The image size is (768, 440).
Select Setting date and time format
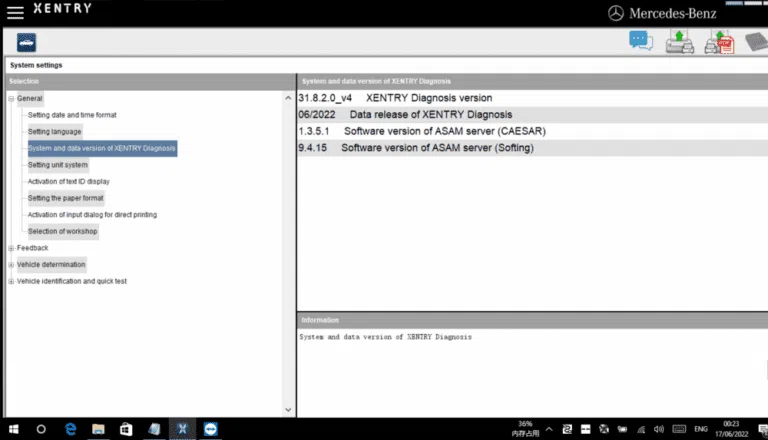click(72, 115)
